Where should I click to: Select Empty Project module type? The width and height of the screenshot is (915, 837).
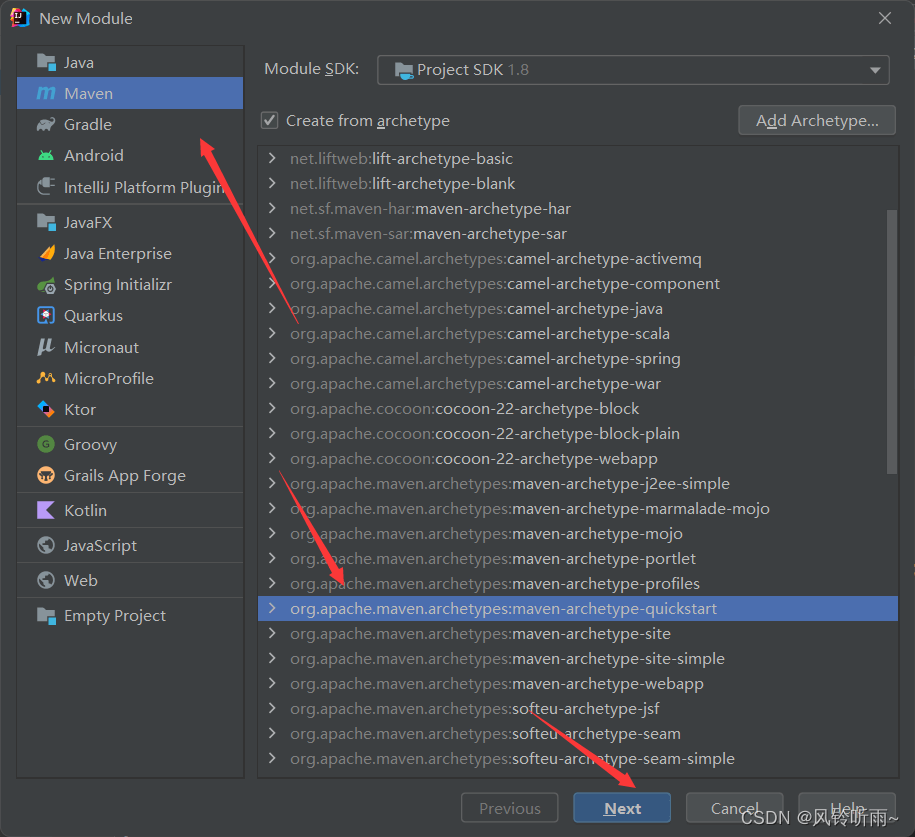pos(114,616)
